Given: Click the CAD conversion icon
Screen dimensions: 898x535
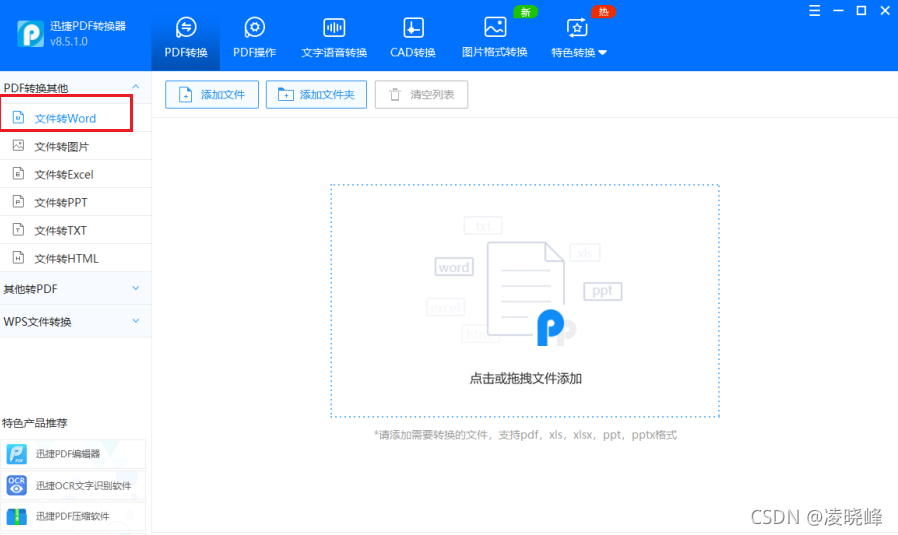Looking at the screenshot, I should [413, 27].
